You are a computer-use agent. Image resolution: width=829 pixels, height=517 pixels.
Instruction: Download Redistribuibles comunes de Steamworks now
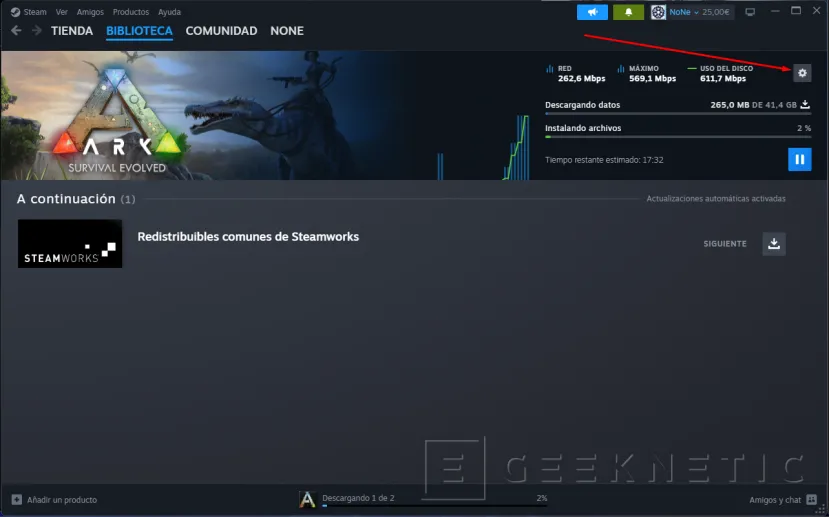coord(773,244)
